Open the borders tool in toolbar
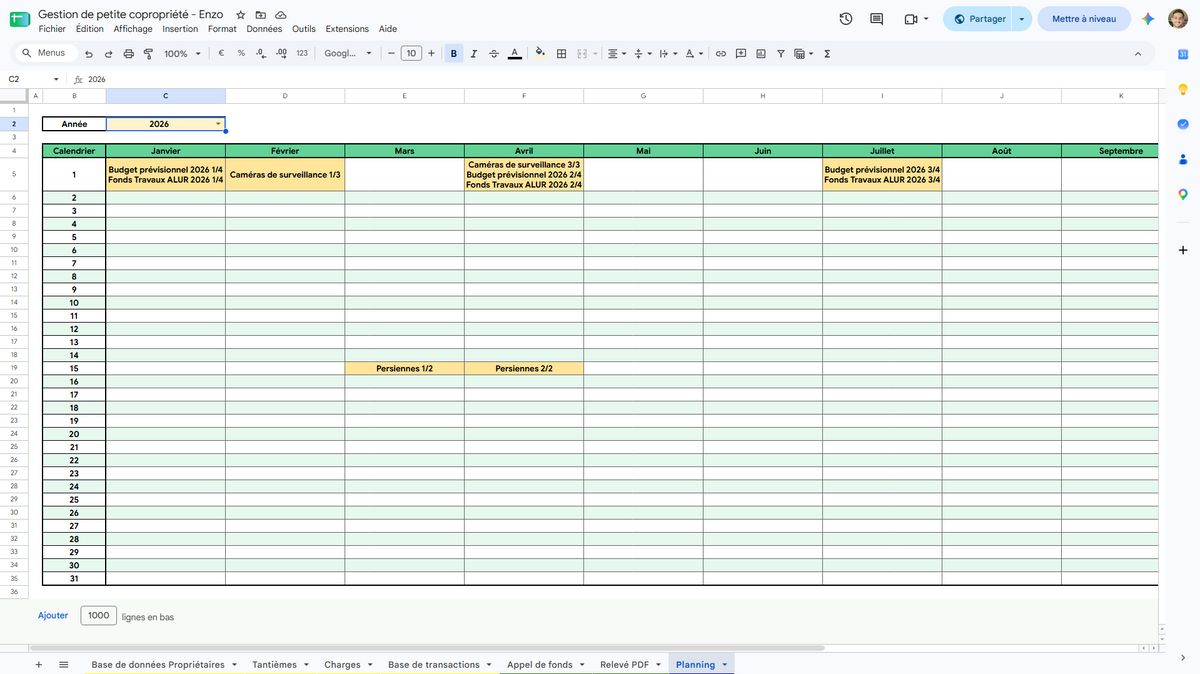1200x674 pixels. (562, 54)
